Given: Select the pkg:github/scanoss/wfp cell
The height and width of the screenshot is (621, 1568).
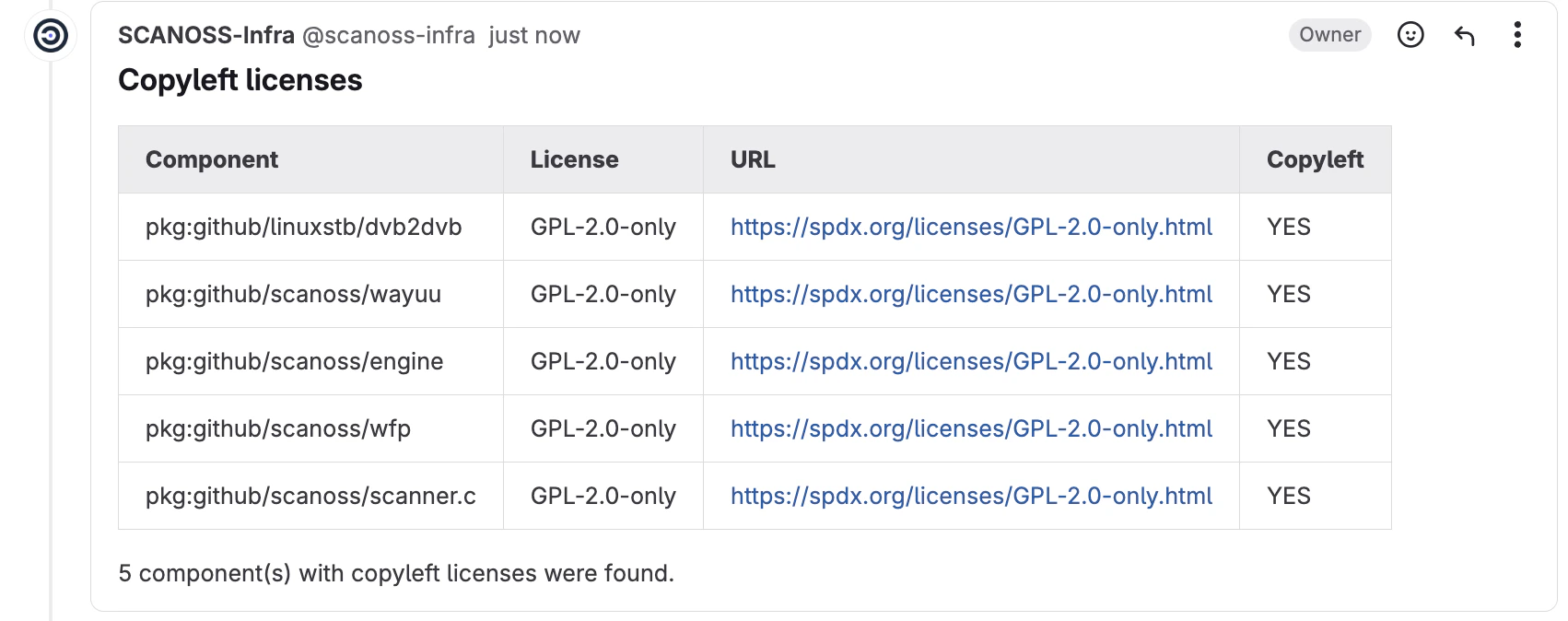Looking at the screenshot, I should 310,428.
